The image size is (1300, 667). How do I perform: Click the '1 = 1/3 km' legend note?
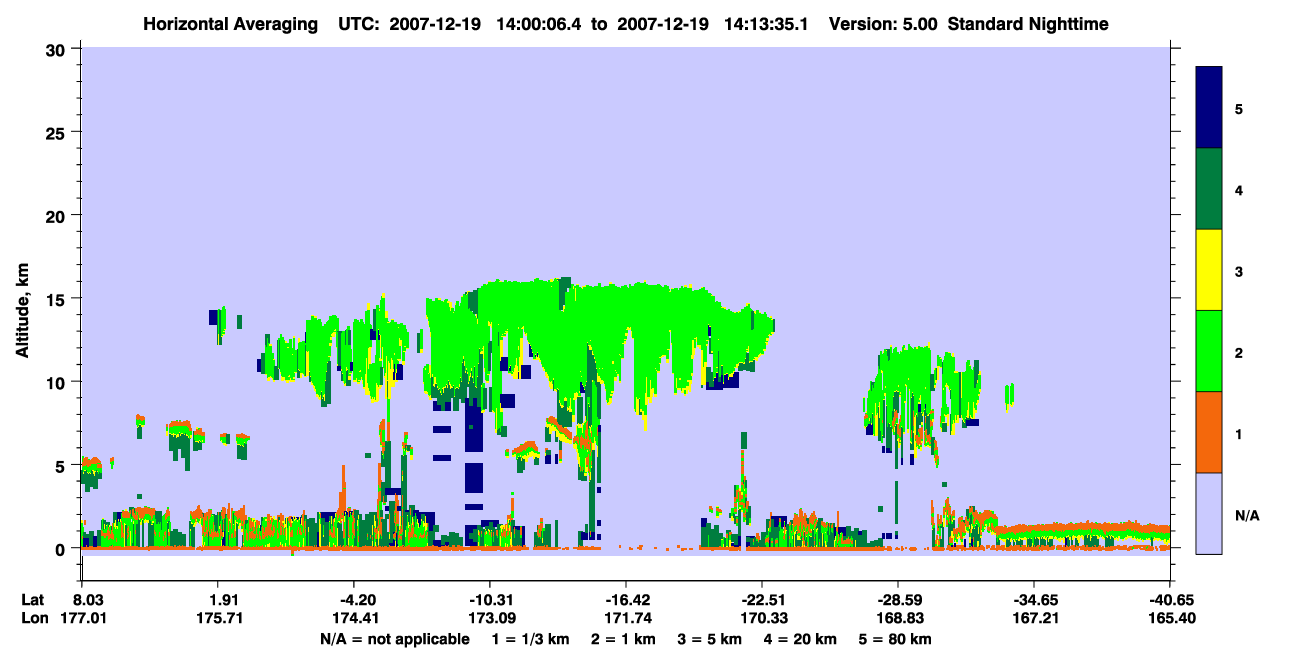[529, 638]
